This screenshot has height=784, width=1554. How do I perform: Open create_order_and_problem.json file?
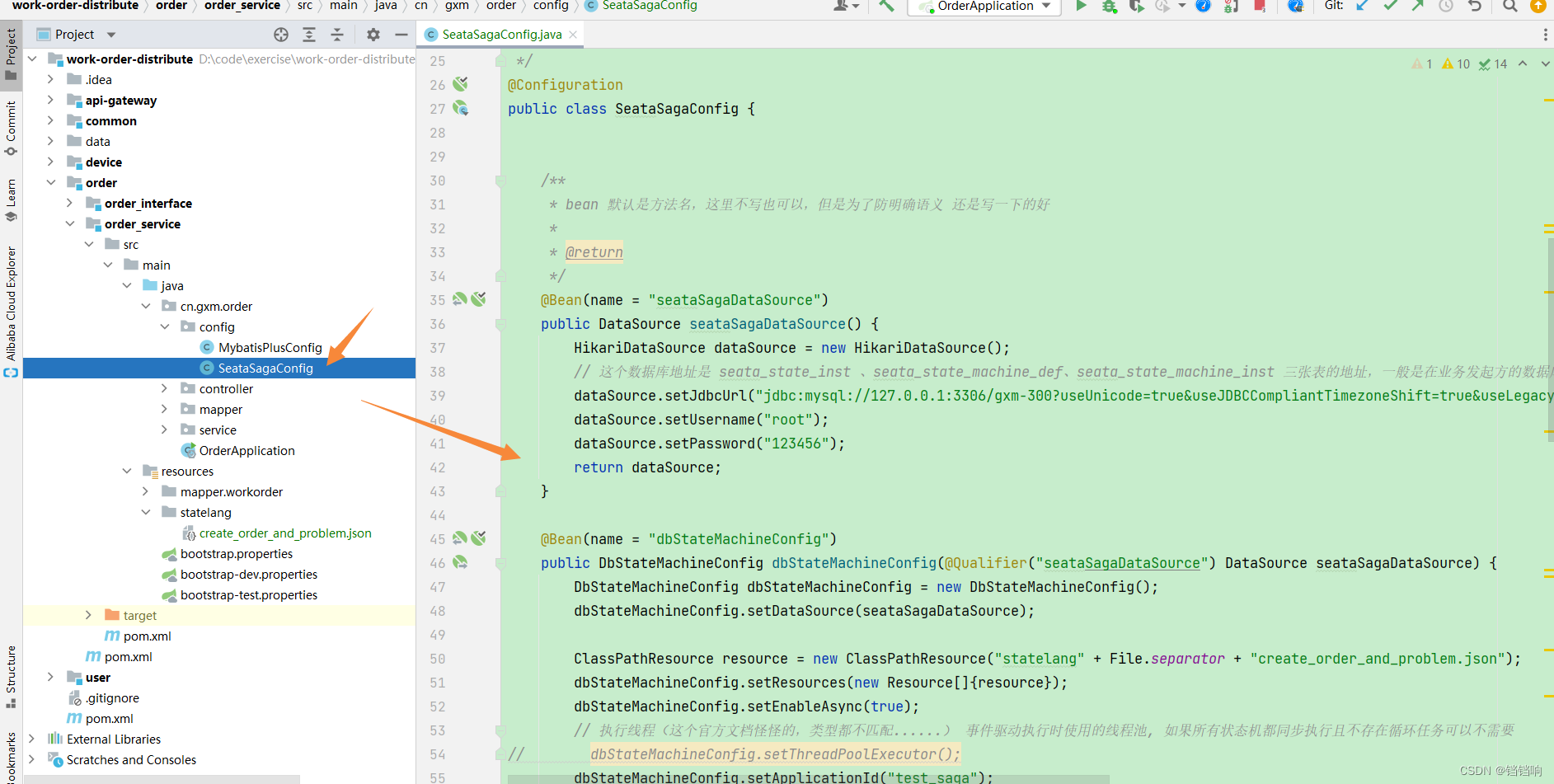point(285,533)
